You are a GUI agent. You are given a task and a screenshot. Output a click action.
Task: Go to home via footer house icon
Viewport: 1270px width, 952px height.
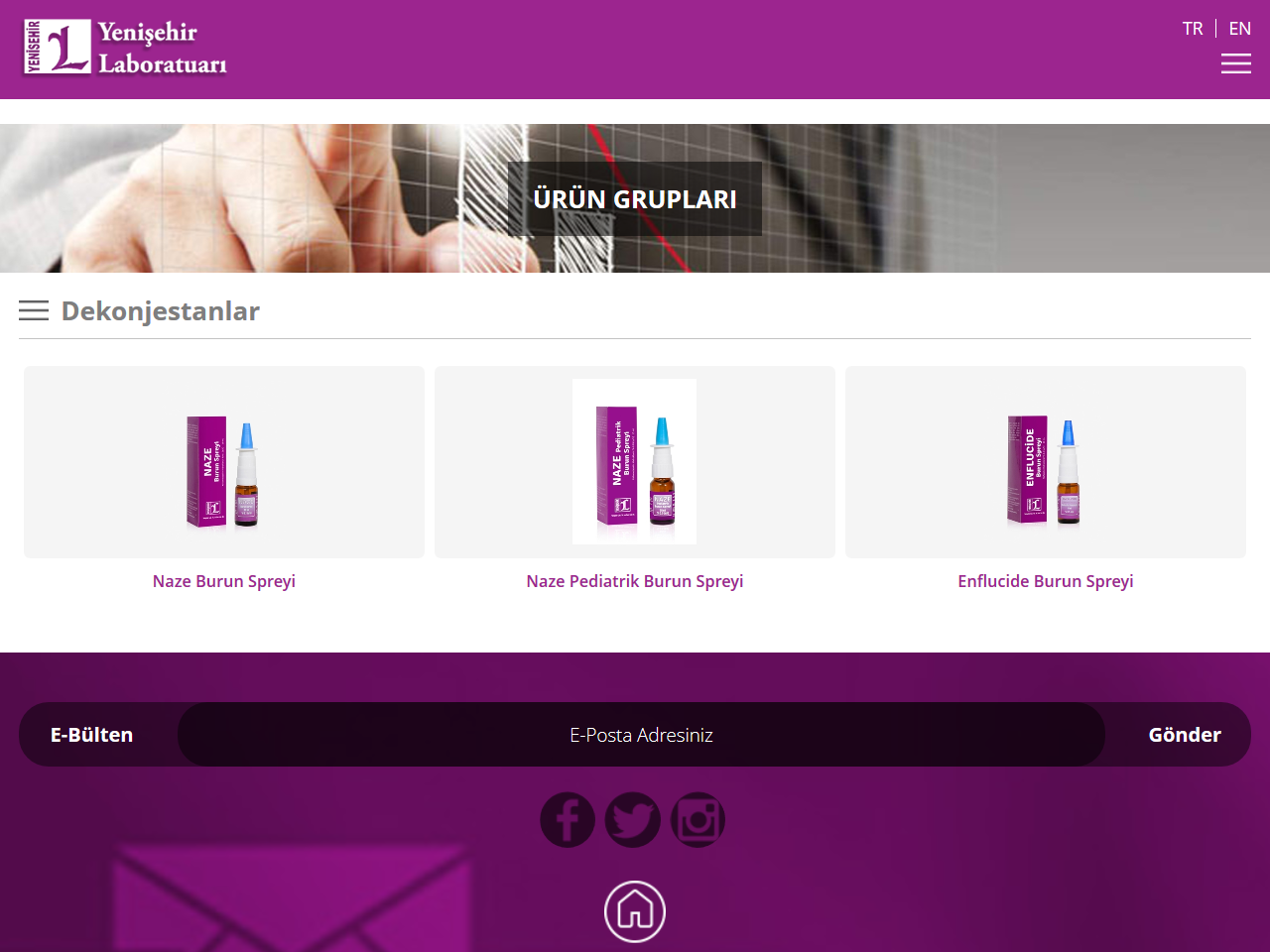pos(635,911)
